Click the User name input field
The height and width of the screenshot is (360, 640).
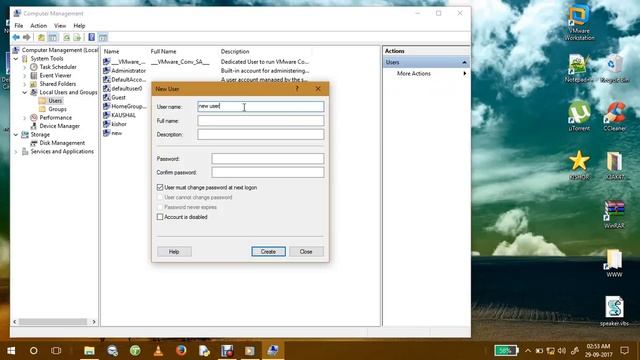(x=261, y=107)
